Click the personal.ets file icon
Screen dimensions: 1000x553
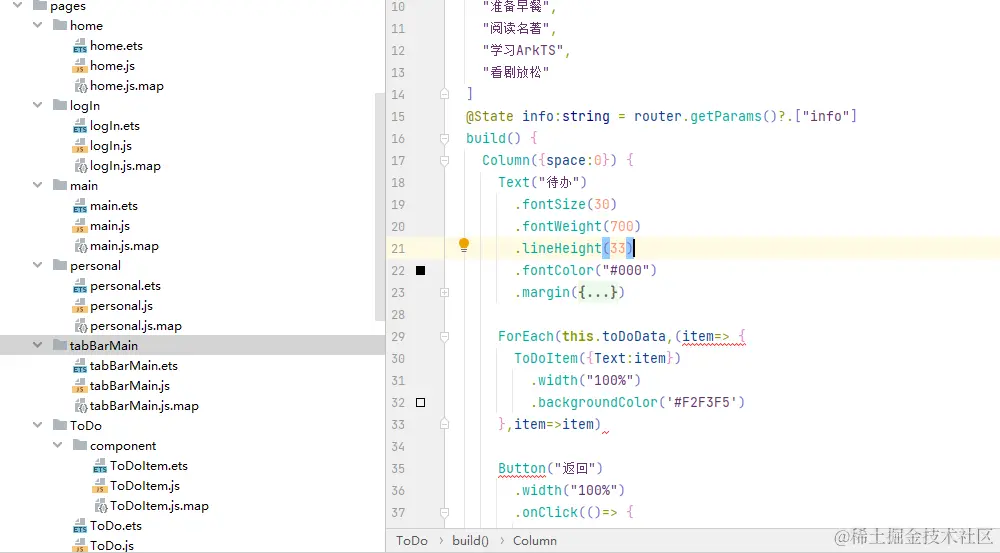pos(80,286)
